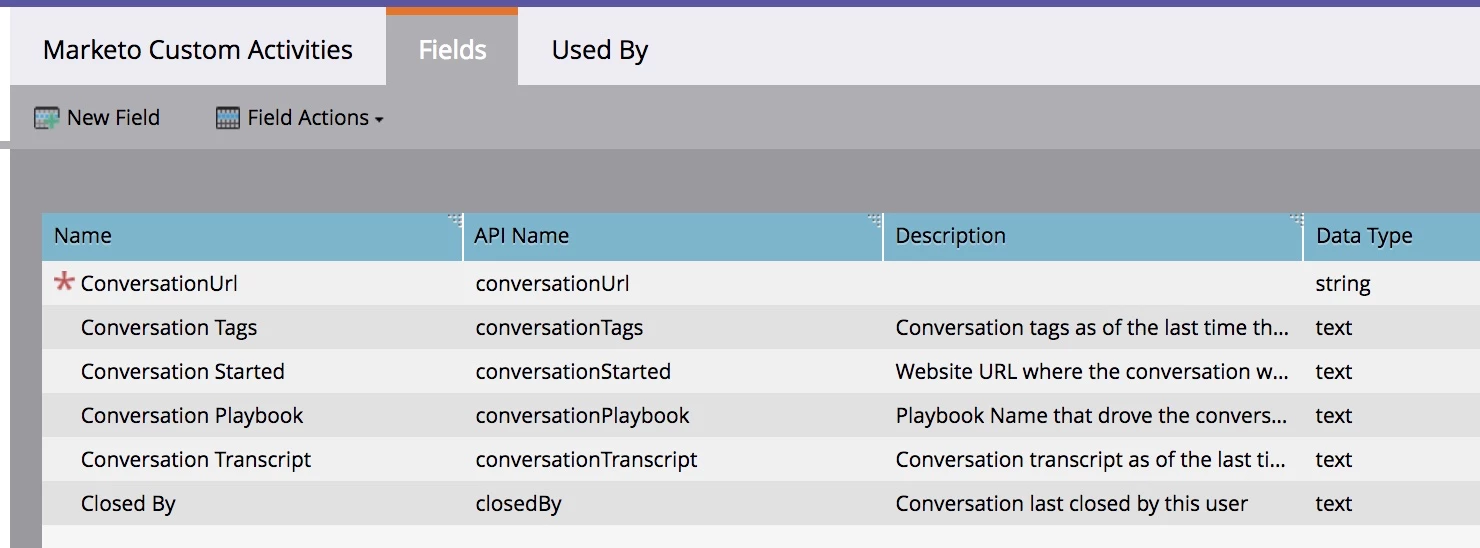
Task: Click the 'Conversation transcript as of the last' description
Action: pos(1090,460)
